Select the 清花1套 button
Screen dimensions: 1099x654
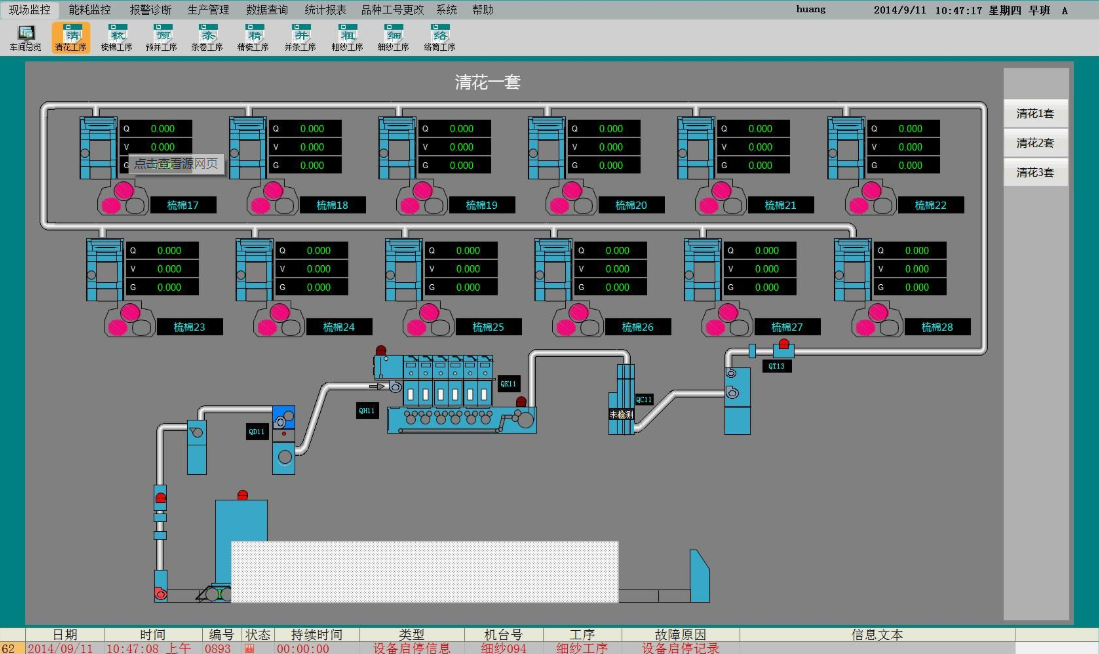pos(1035,113)
